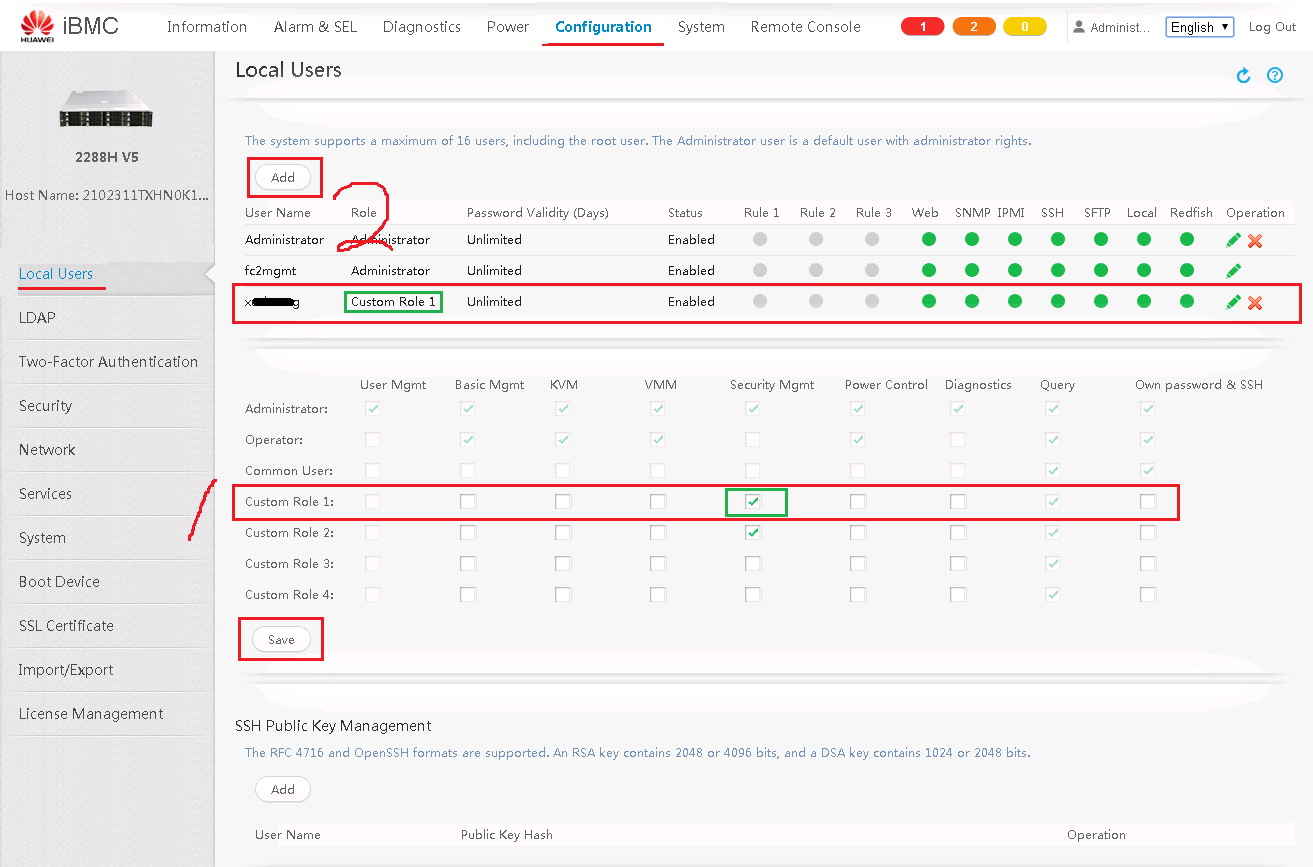The height and width of the screenshot is (867, 1313).
Task: Open the Alarm & SEL tab
Action: [x=315, y=27]
